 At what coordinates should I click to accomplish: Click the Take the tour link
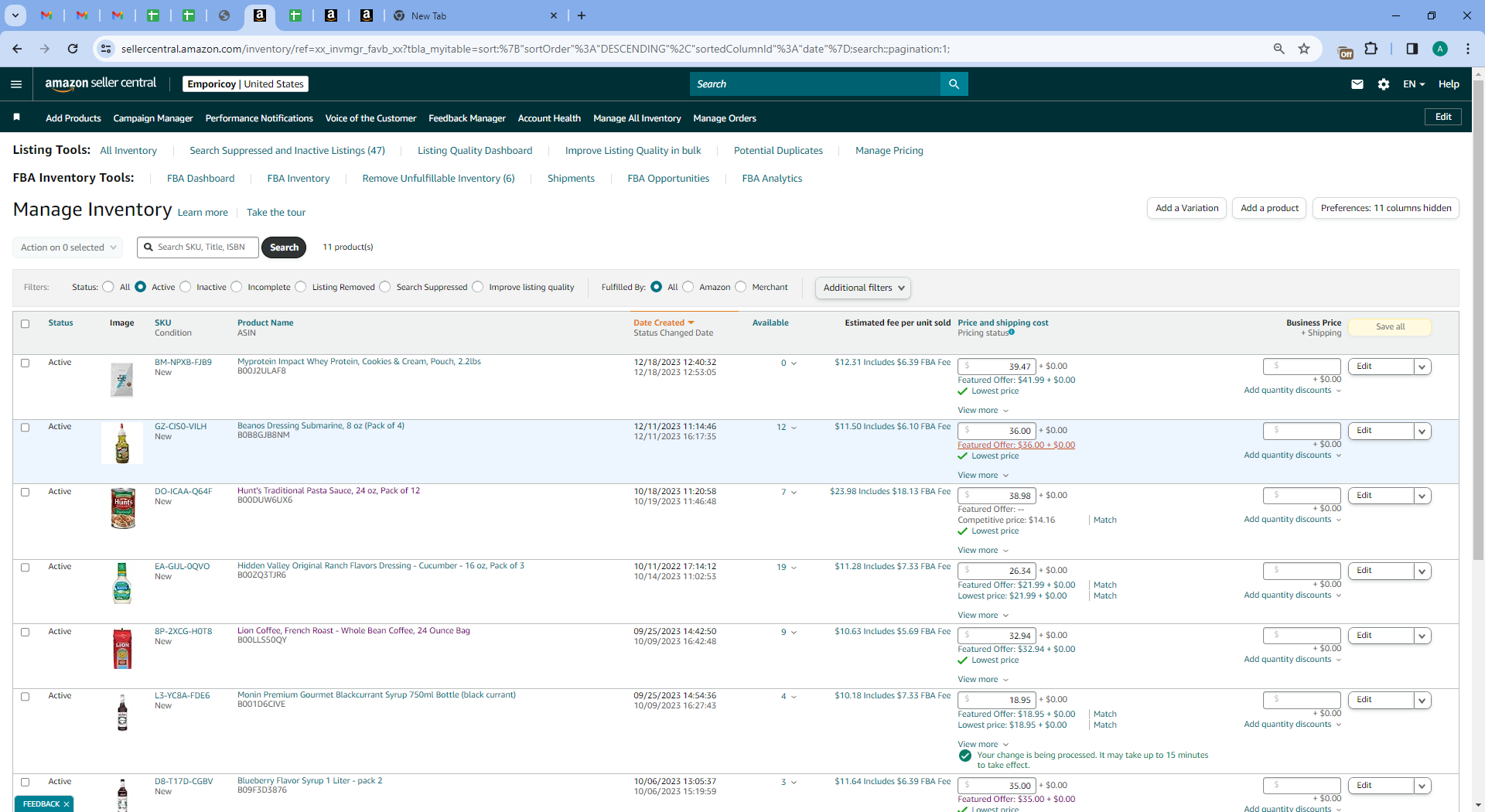tap(276, 213)
